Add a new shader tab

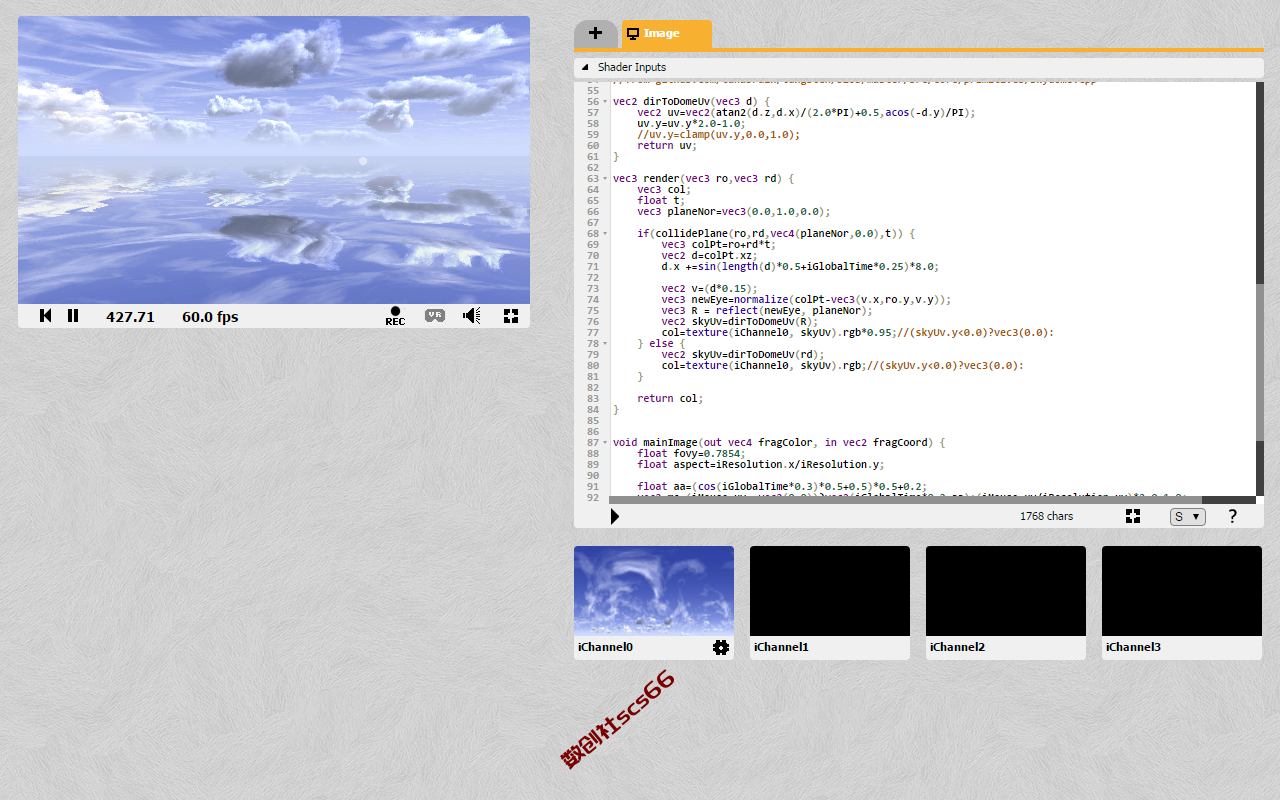pyautogui.click(x=596, y=33)
